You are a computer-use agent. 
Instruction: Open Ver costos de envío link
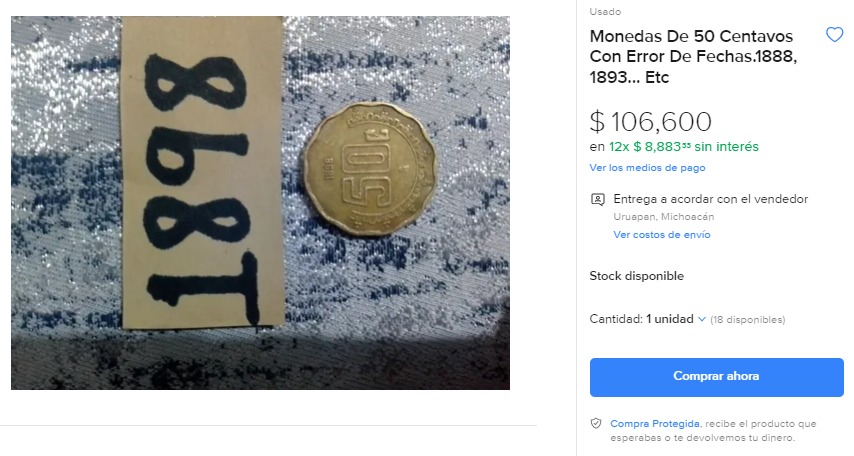pyautogui.click(x=662, y=235)
